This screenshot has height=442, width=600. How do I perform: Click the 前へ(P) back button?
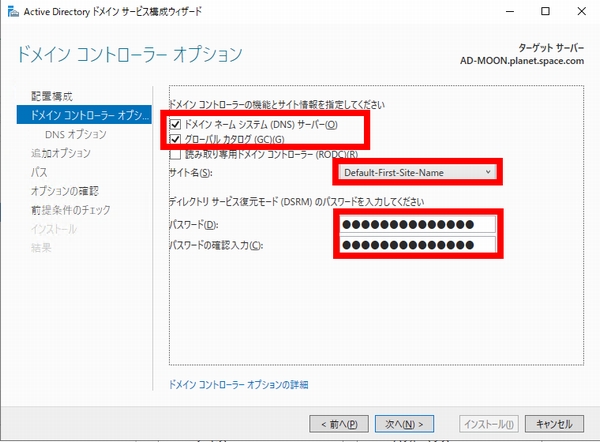pyautogui.click(x=339, y=424)
